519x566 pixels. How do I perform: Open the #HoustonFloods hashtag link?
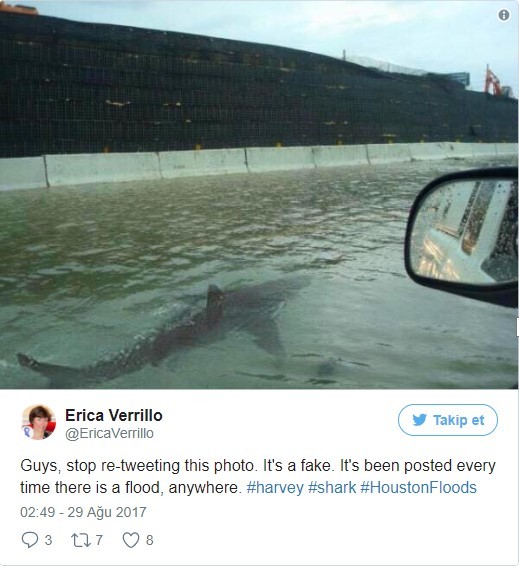(418, 488)
